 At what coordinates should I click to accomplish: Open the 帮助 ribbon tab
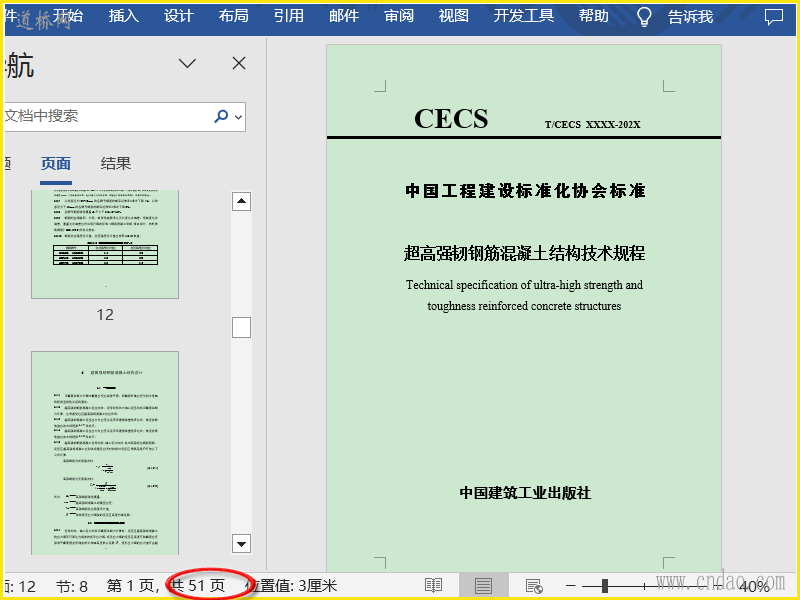593,16
